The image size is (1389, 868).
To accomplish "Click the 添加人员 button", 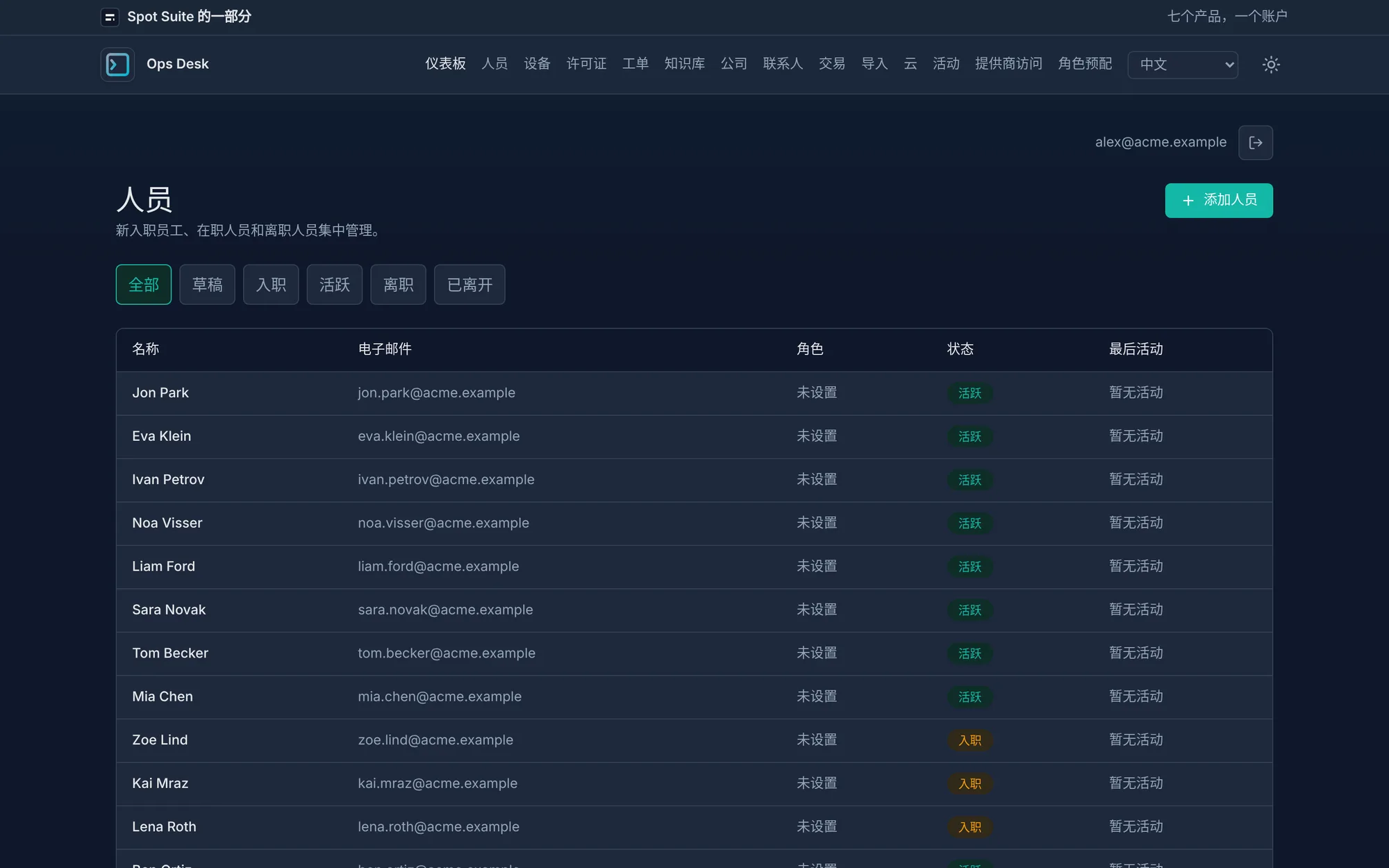I will [1219, 201].
